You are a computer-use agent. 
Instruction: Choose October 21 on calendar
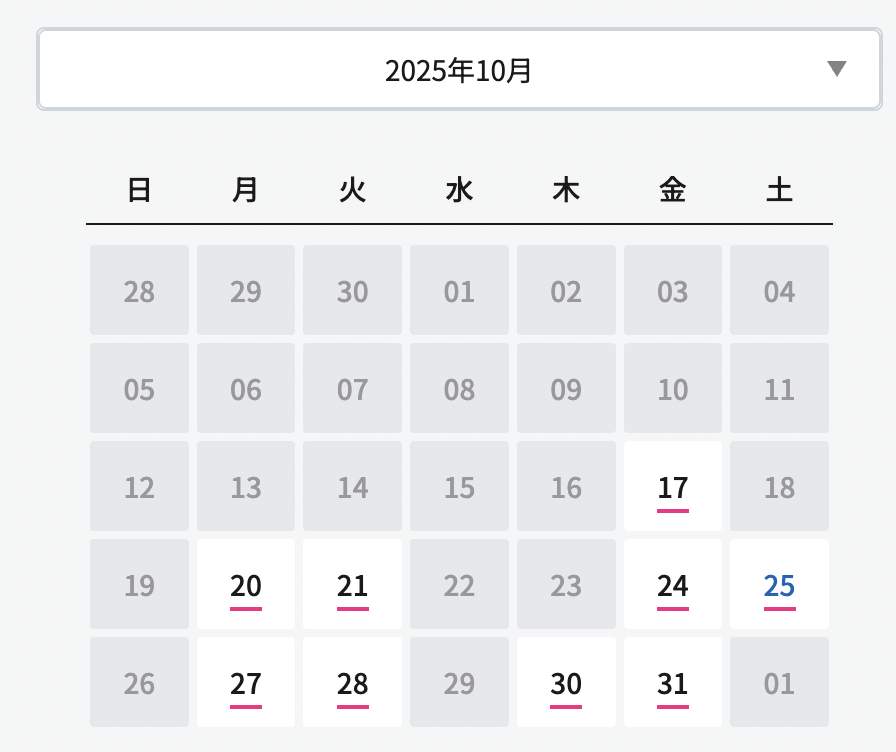(x=352, y=585)
